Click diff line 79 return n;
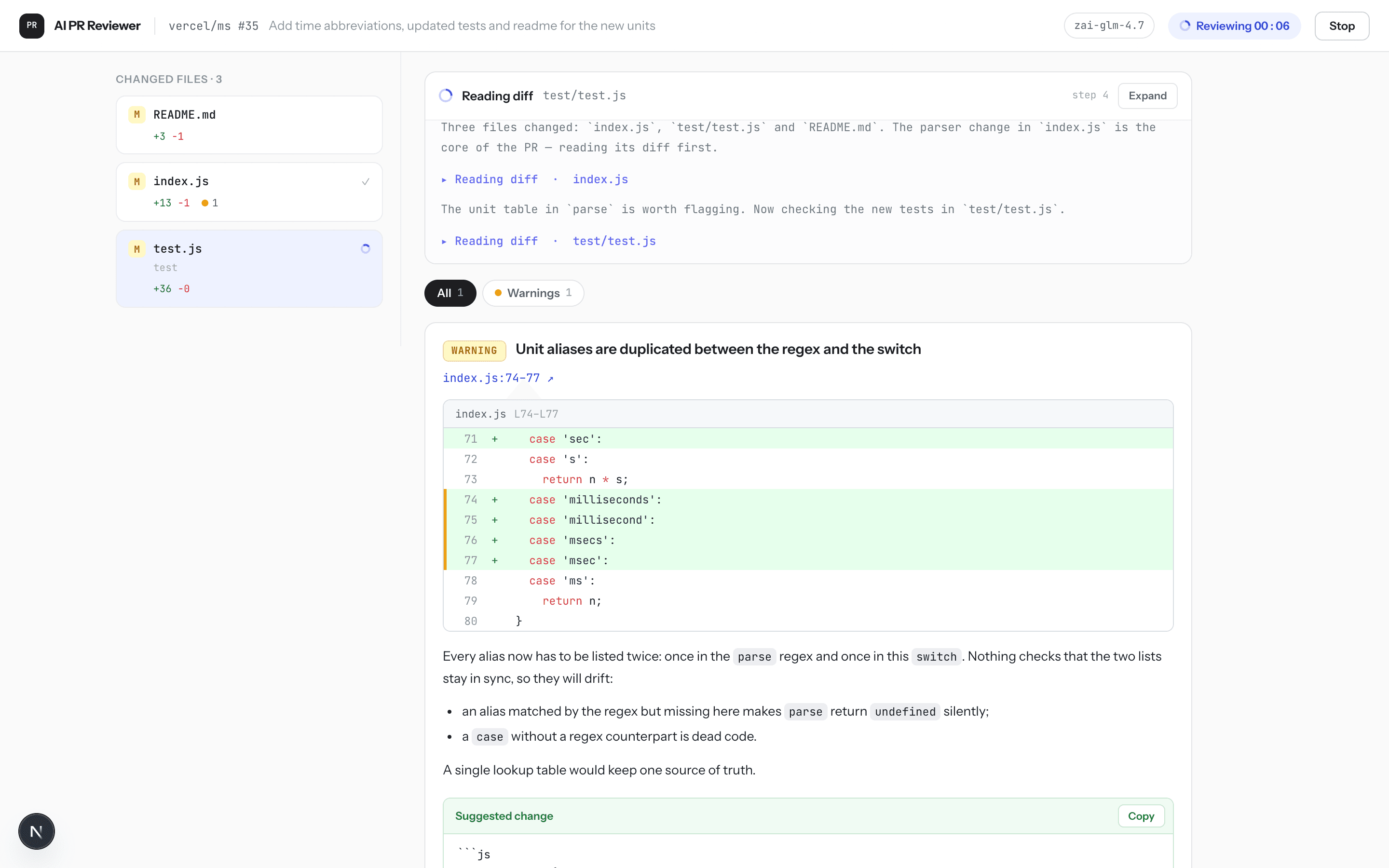Screen dimensions: 1389x868 pos(808,601)
